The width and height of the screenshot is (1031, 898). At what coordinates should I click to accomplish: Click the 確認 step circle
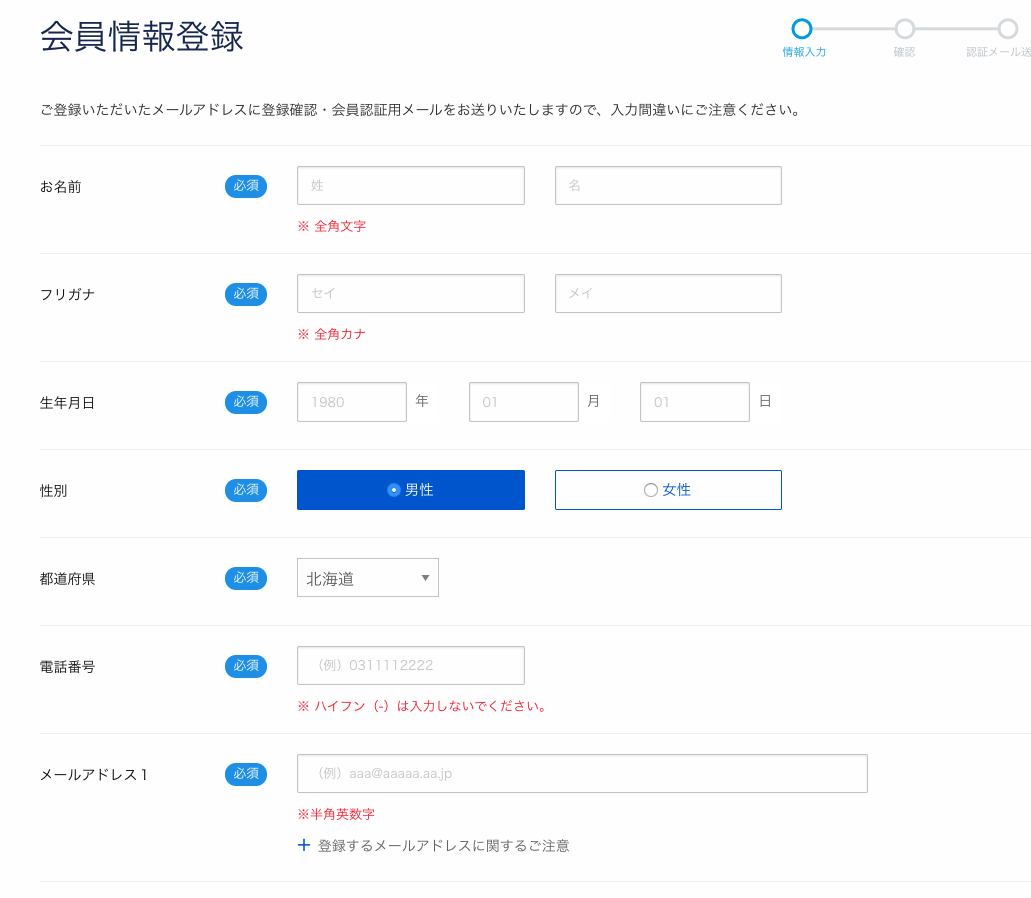tap(905, 29)
